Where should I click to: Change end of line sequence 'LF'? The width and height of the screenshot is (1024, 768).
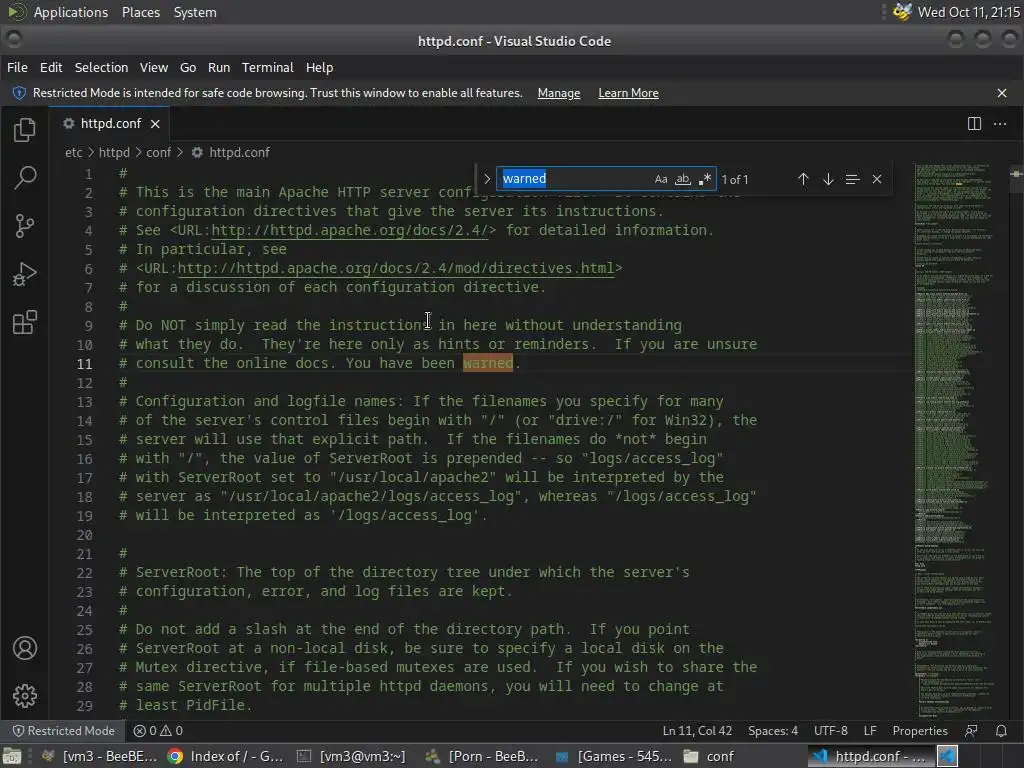[870, 731]
